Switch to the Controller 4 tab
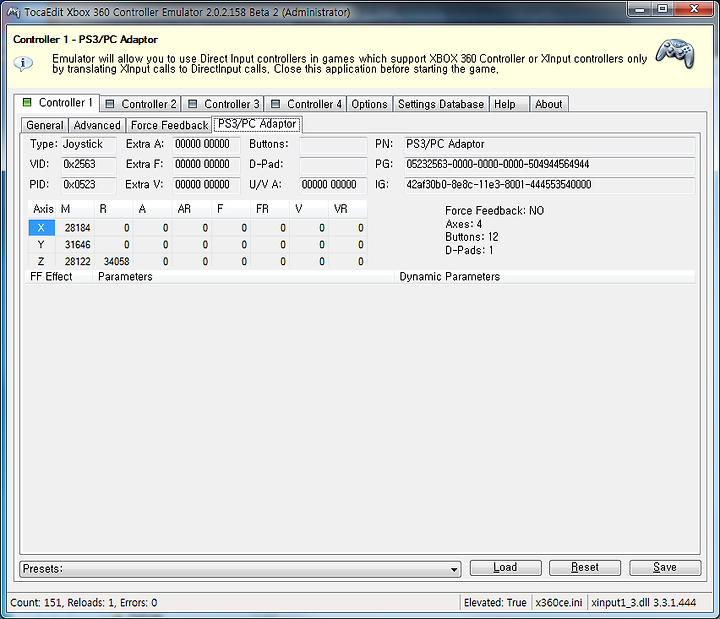This screenshot has height=619, width=720. (x=306, y=104)
